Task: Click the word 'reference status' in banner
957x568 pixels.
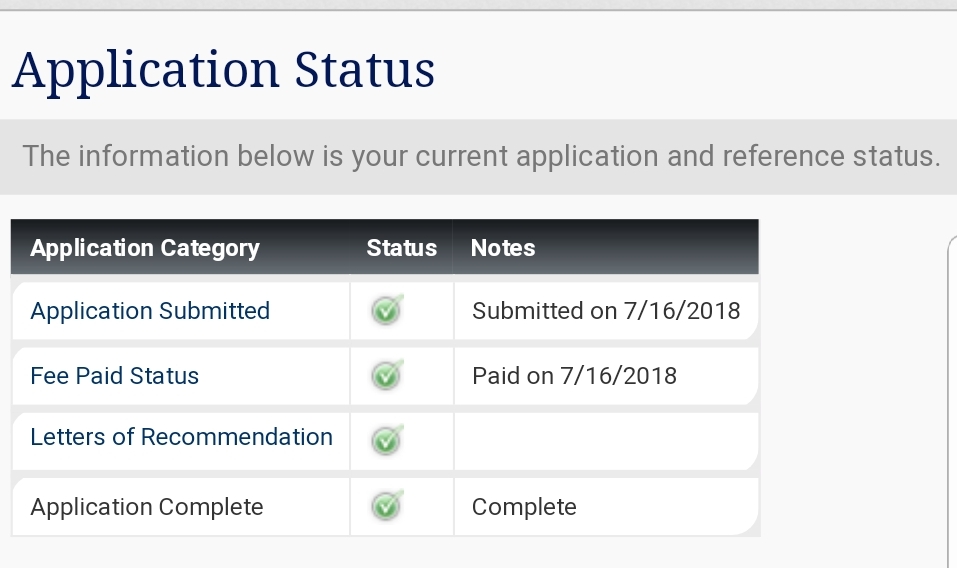Action: 831,156
